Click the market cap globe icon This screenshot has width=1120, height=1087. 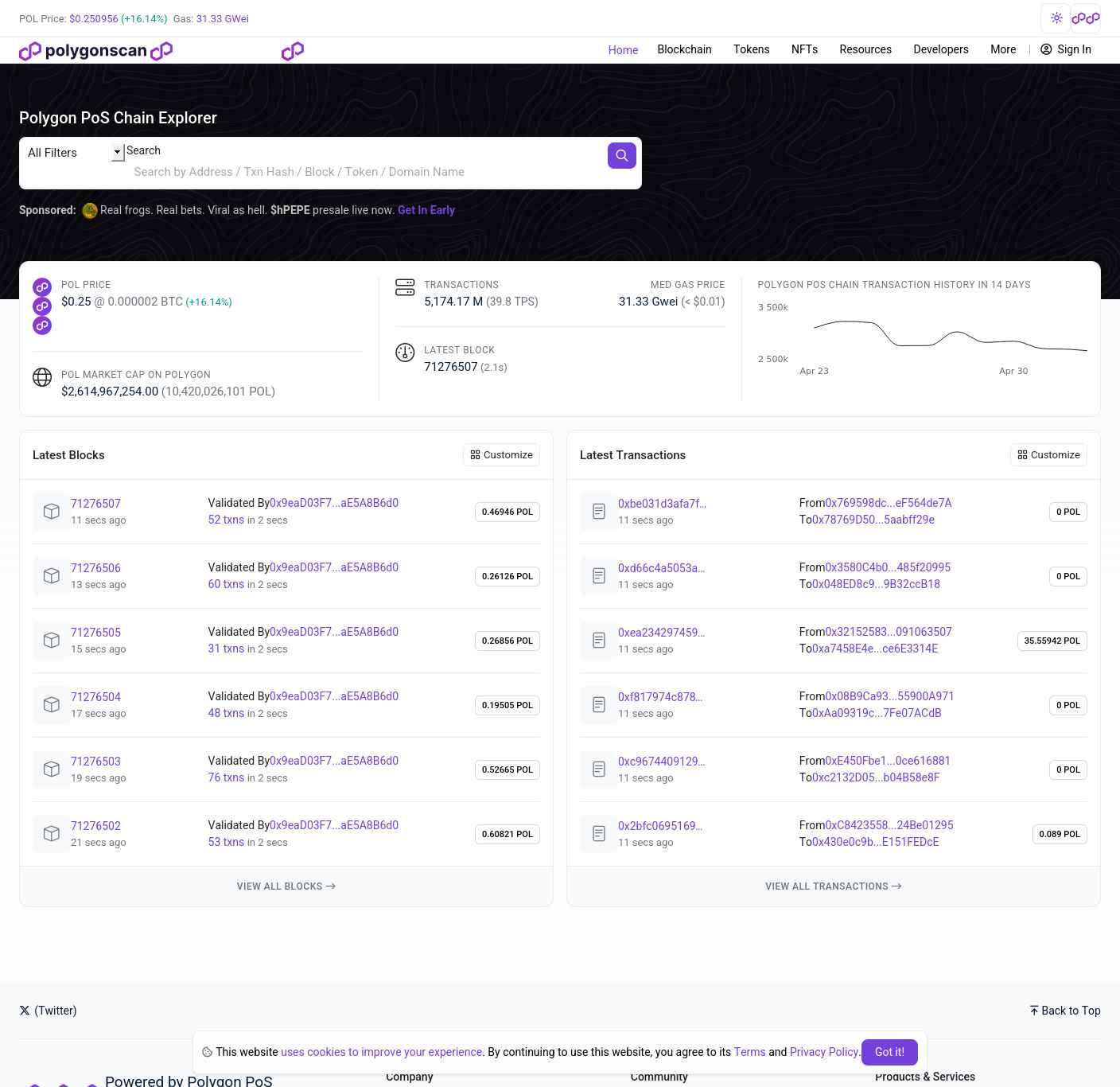pyautogui.click(x=42, y=377)
